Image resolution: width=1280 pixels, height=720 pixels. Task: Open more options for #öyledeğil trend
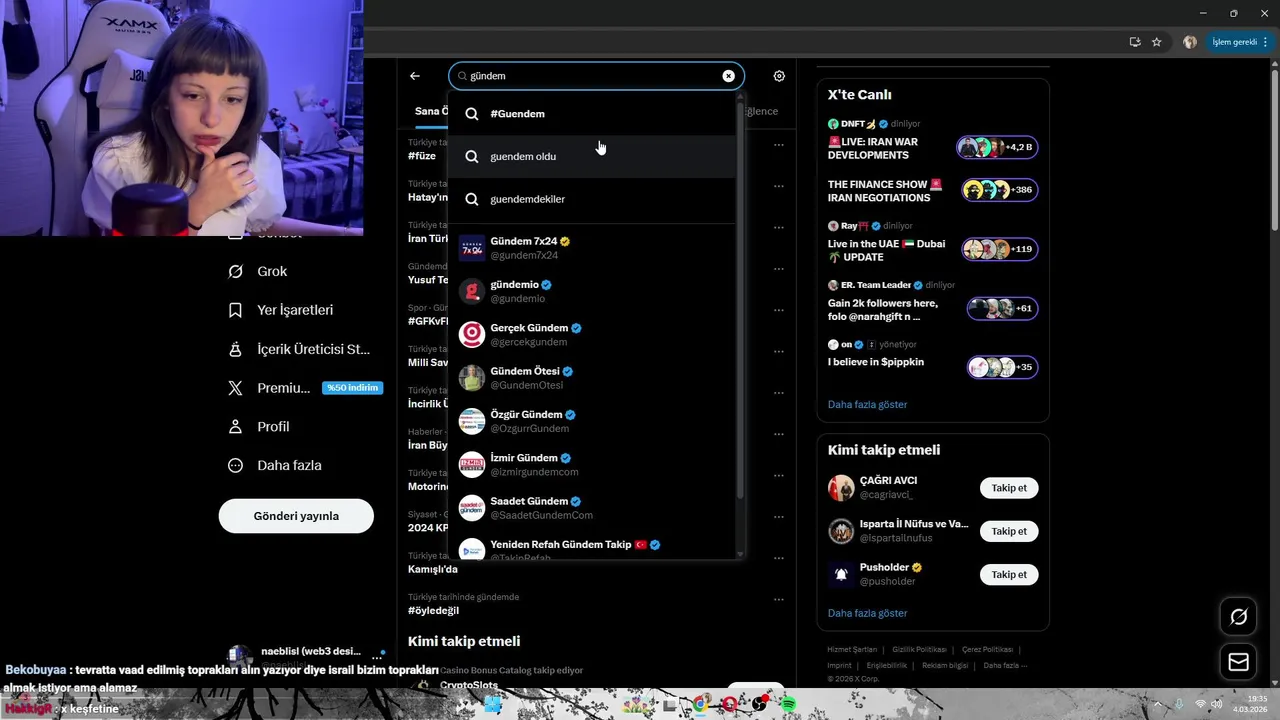click(779, 599)
